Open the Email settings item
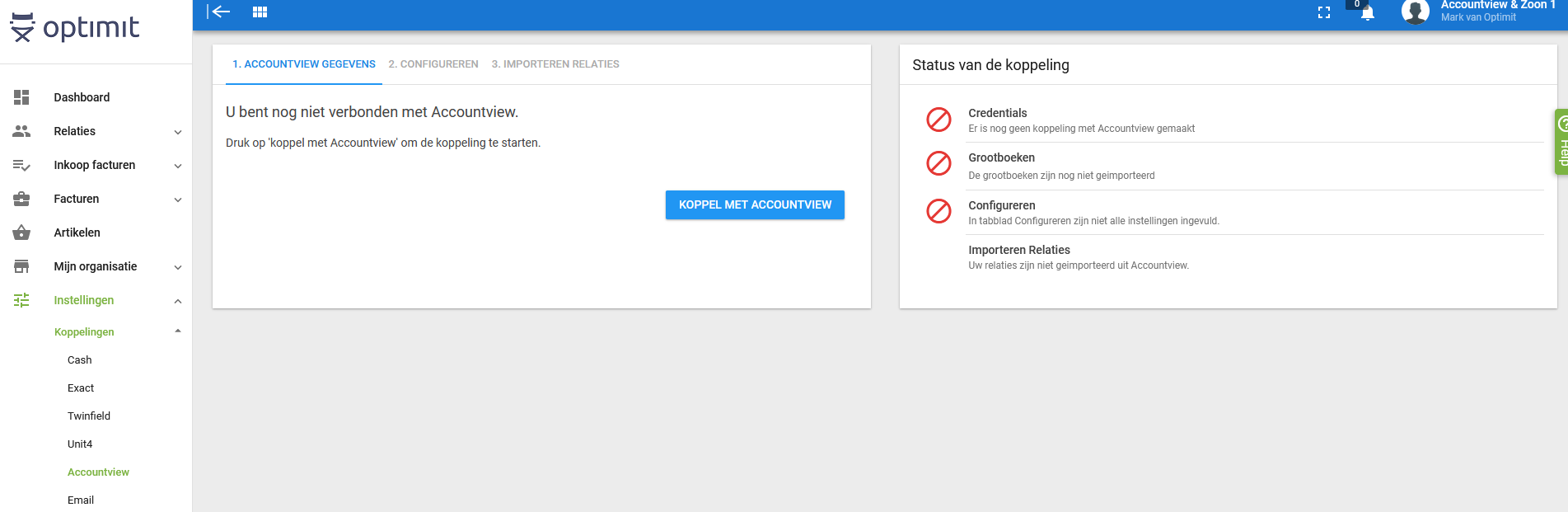The image size is (1568, 512). [x=81, y=500]
